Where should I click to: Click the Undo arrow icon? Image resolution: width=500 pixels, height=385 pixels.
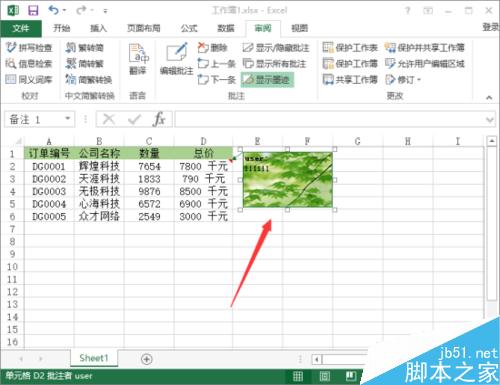point(54,10)
